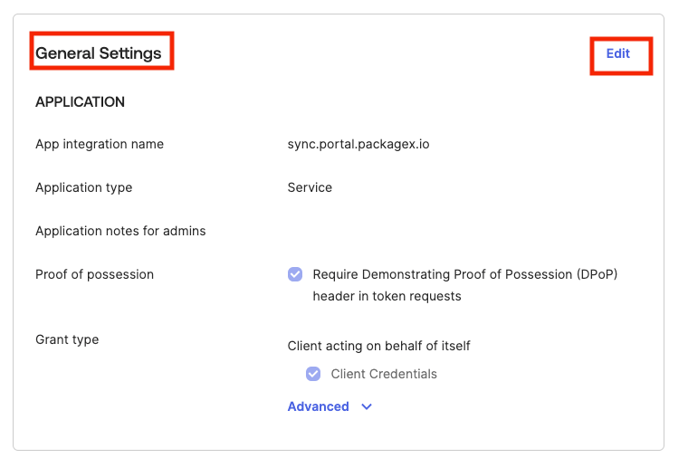
Task: Click the APPLICATION section heading
Action: 80,102
